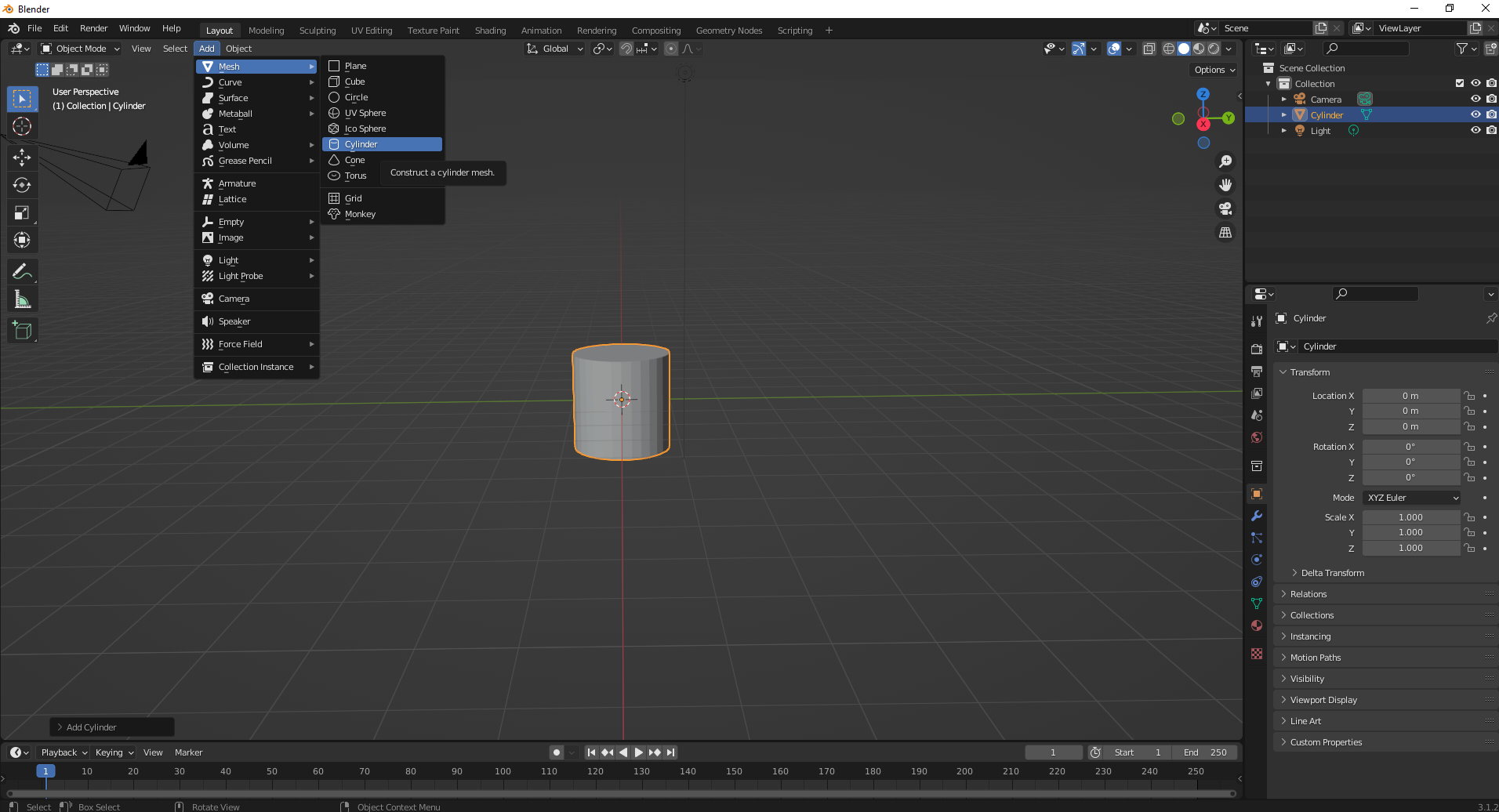Select the Annotate tool
Image resolution: width=1499 pixels, height=812 pixels.
(22, 272)
